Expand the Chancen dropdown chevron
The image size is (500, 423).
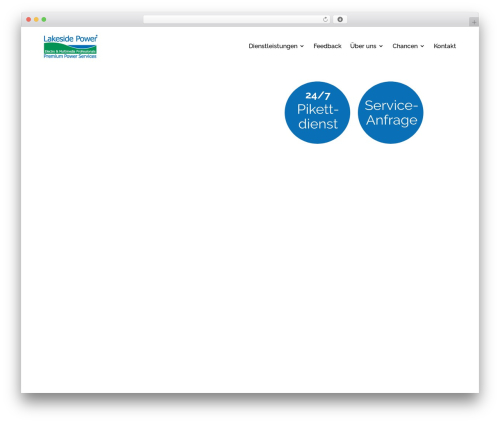(x=422, y=46)
